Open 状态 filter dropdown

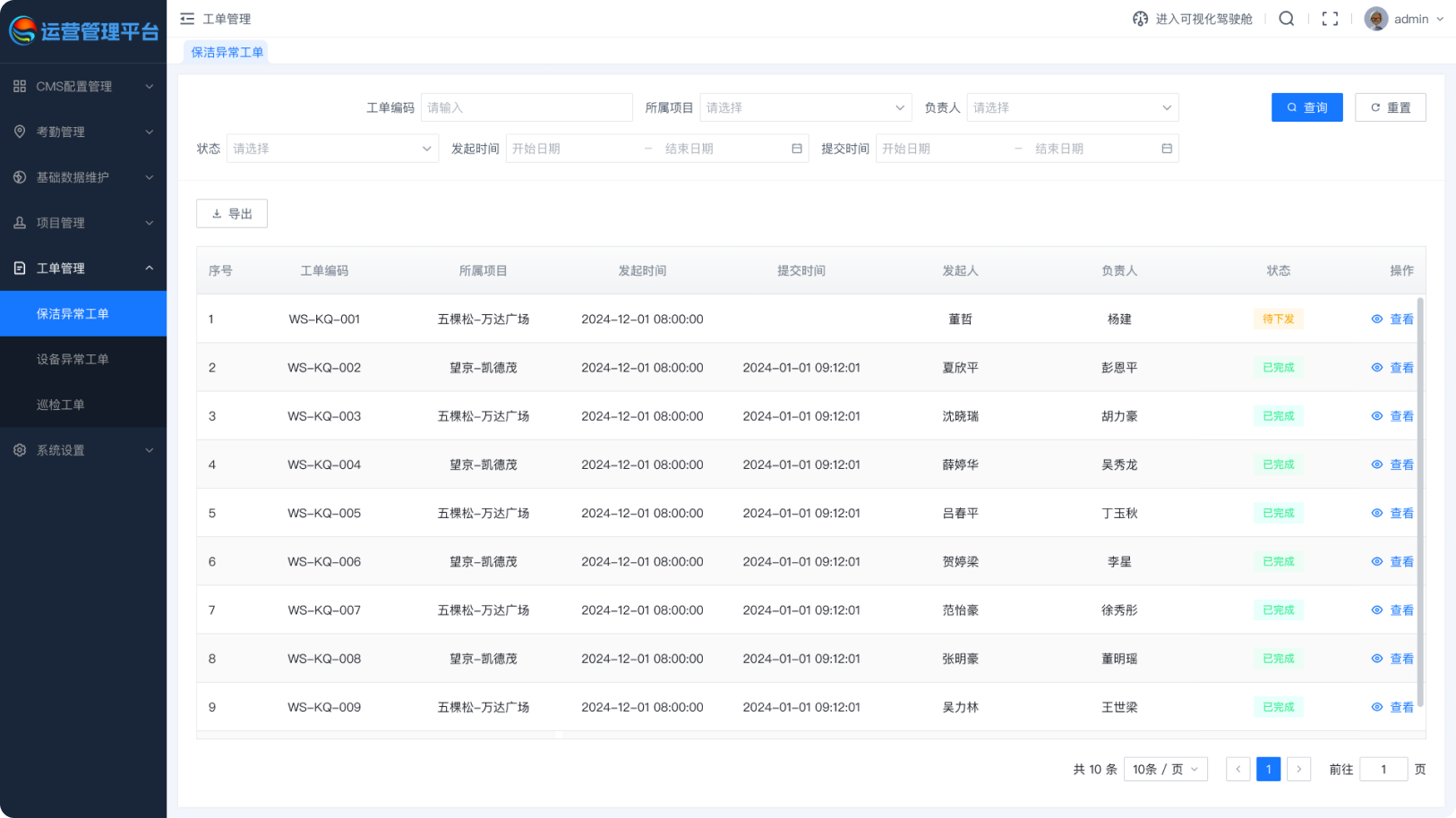coord(333,149)
